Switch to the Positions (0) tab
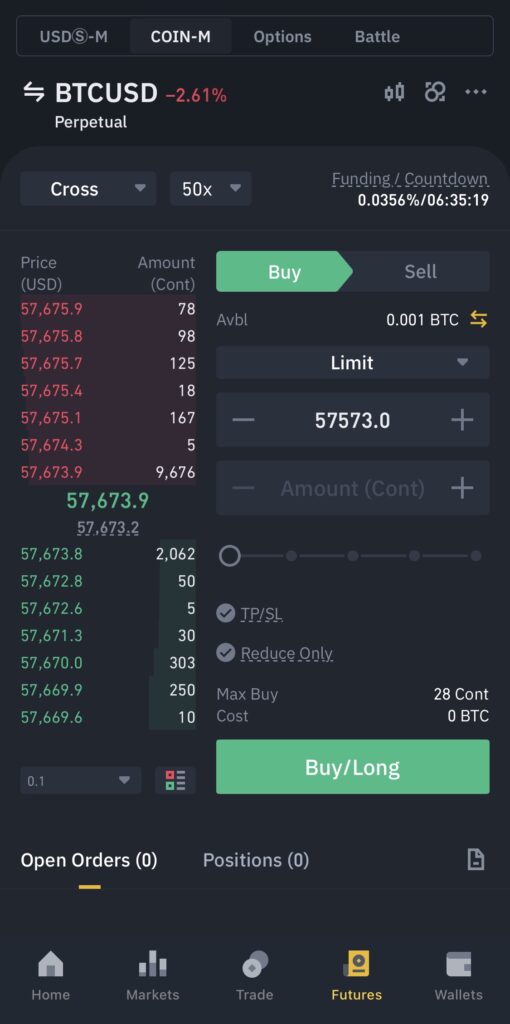 coord(256,860)
